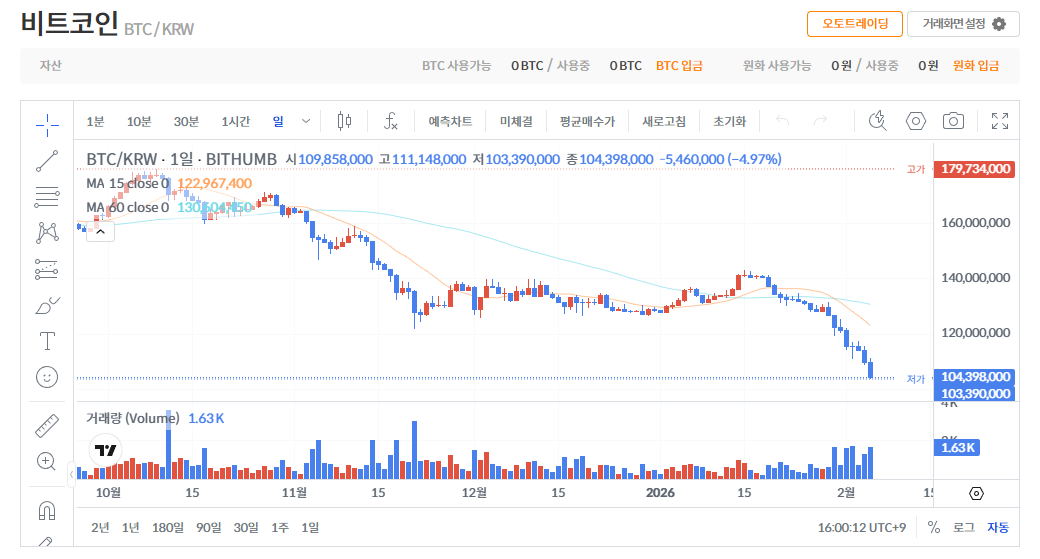This screenshot has width=1040, height=559.
Task: Select the trend line drawing tool
Action: click(x=47, y=160)
